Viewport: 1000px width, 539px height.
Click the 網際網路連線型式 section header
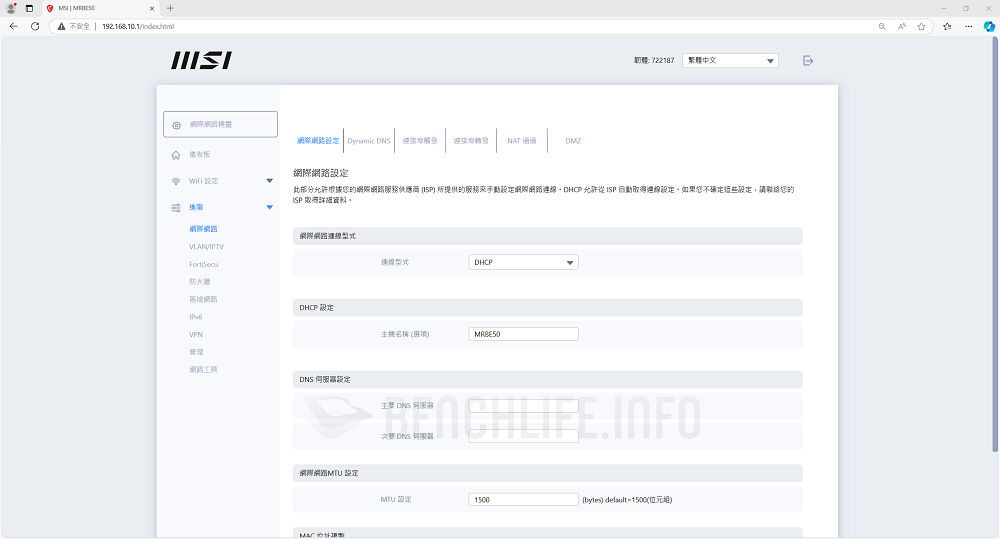click(x=547, y=236)
